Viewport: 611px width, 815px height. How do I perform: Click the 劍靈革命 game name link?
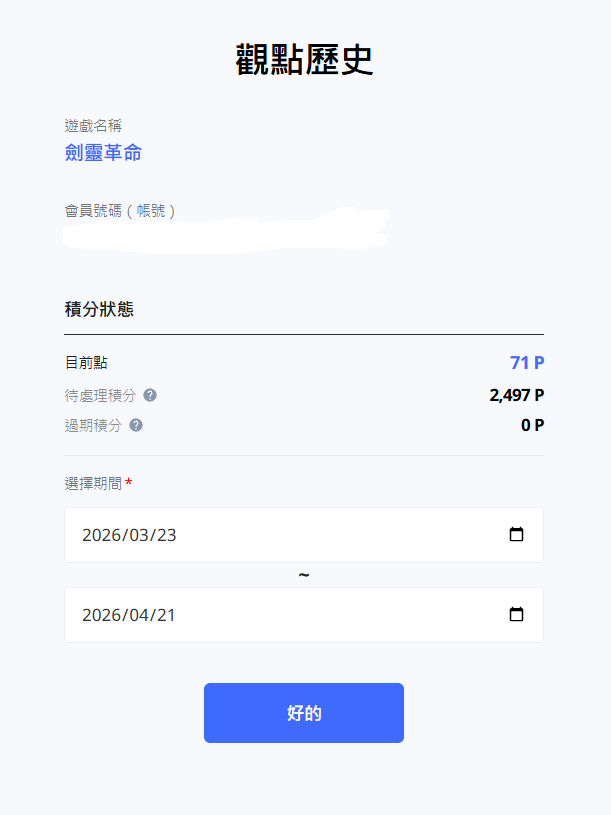103,153
